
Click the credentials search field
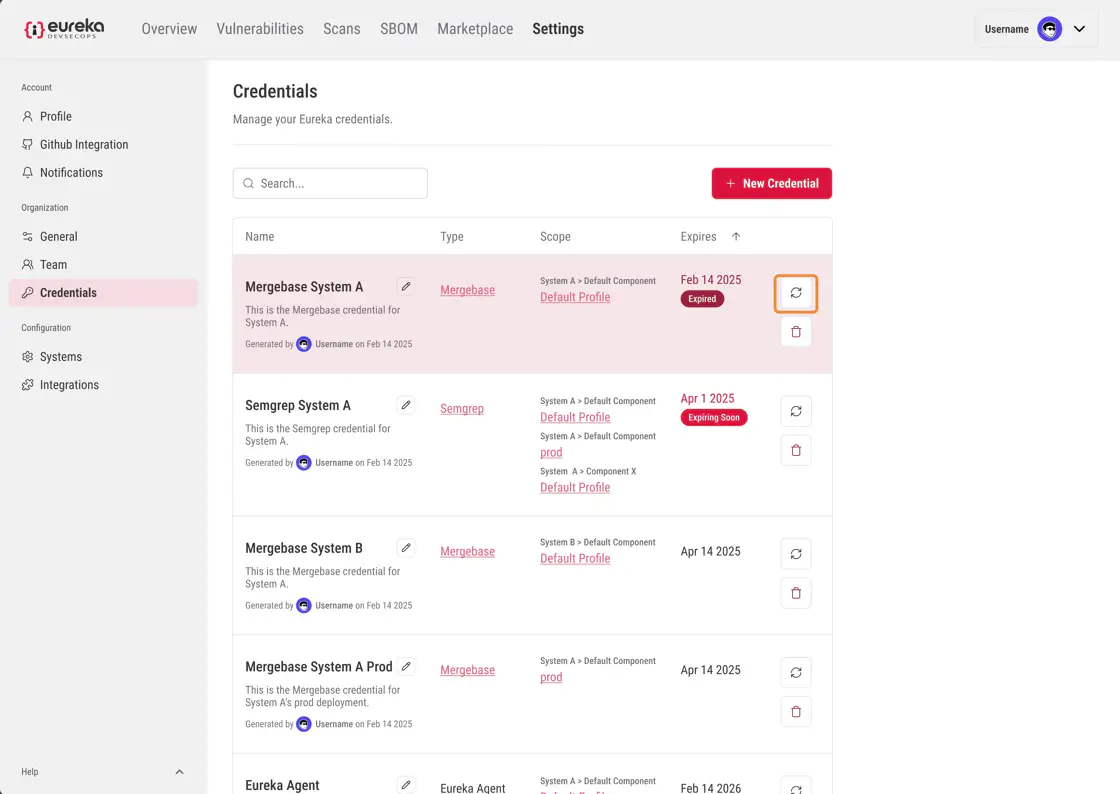point(330,183)
